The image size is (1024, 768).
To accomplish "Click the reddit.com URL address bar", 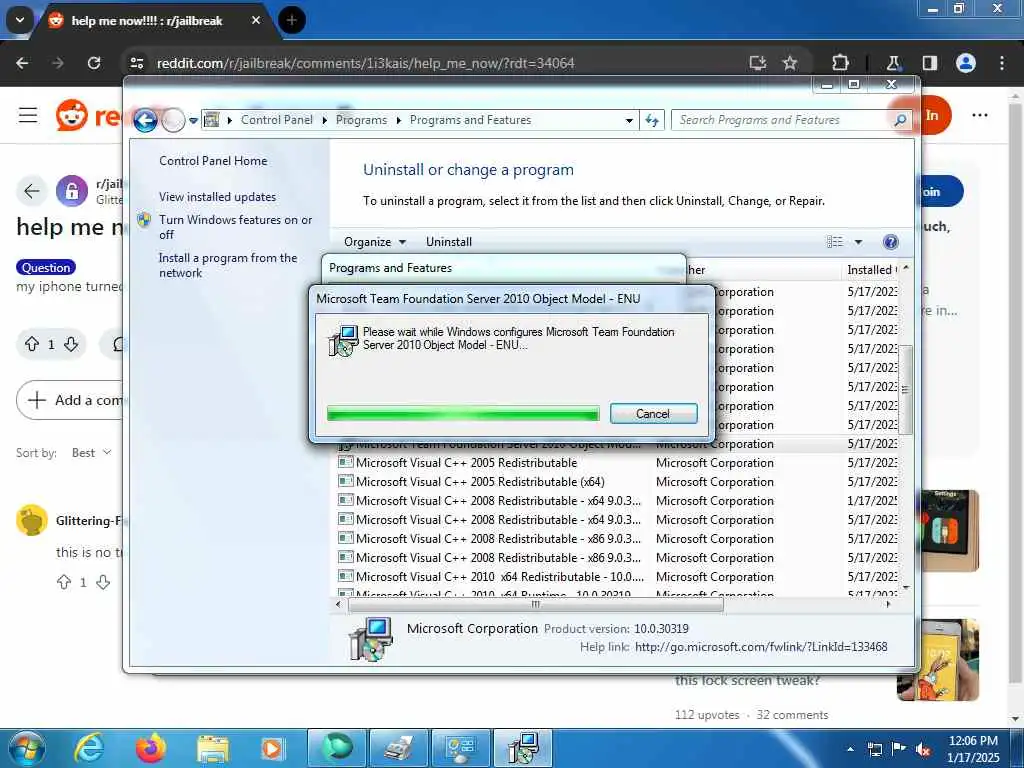I will coord(366,63).
